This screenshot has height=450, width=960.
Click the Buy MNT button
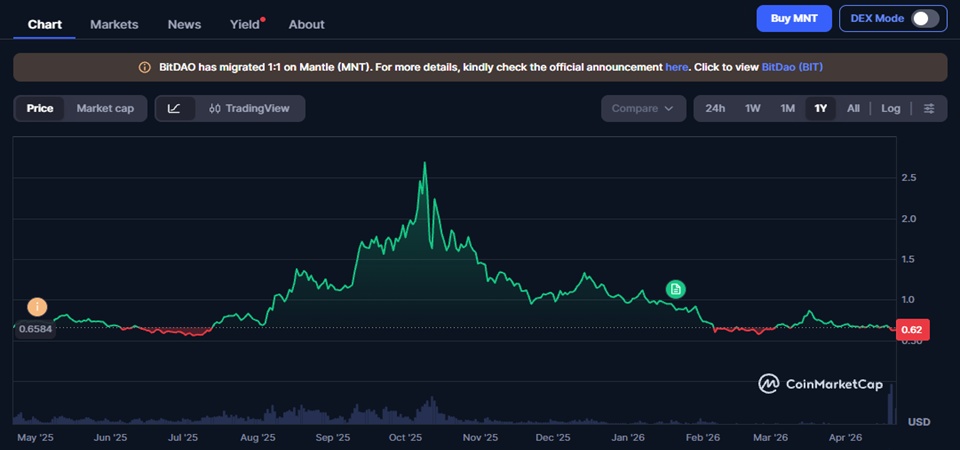click(794, 18)
